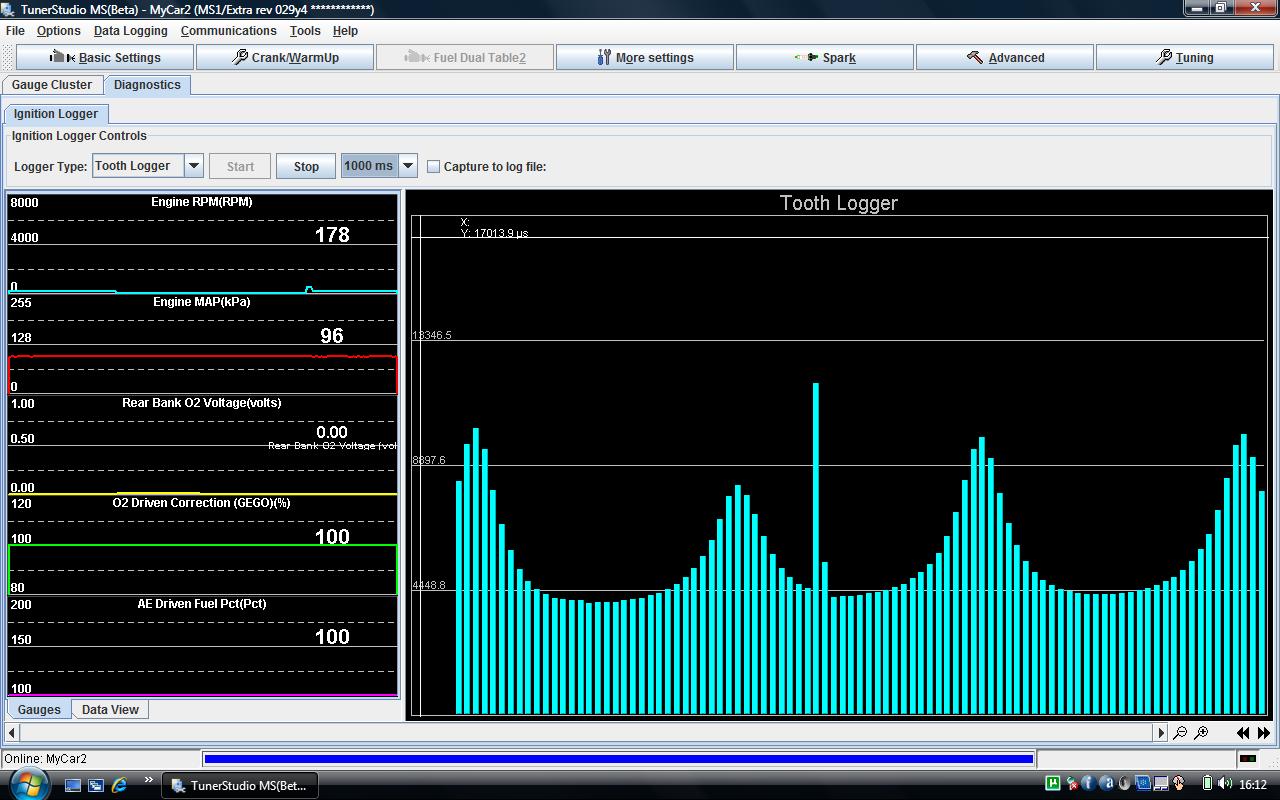Expand the Logger Type dropdown
Screen dimensions: 1280x800
coord(194,166)
